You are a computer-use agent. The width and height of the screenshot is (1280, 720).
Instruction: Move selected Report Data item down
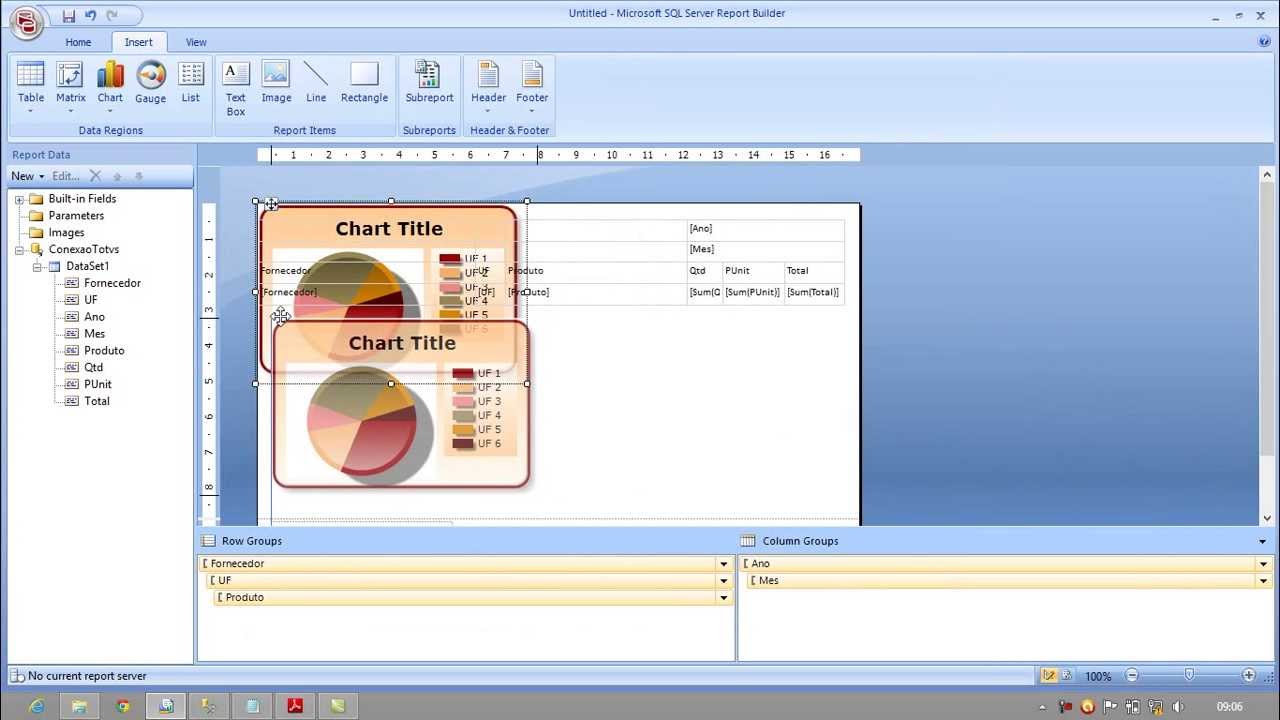[139, 176]
